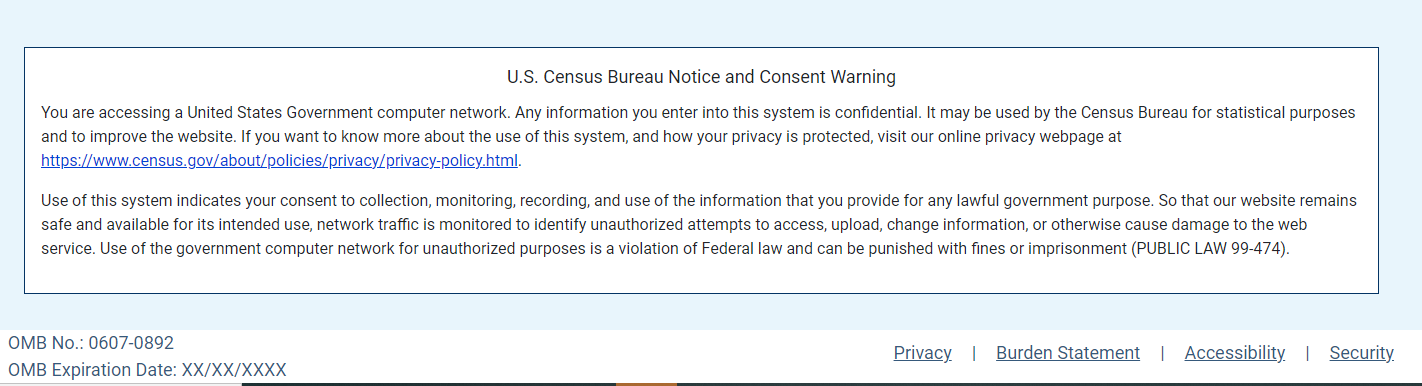Screen dimensions: 1422x386
Task: Click the orange segment in the bottom bar
Action: click(x=646, y=384)
